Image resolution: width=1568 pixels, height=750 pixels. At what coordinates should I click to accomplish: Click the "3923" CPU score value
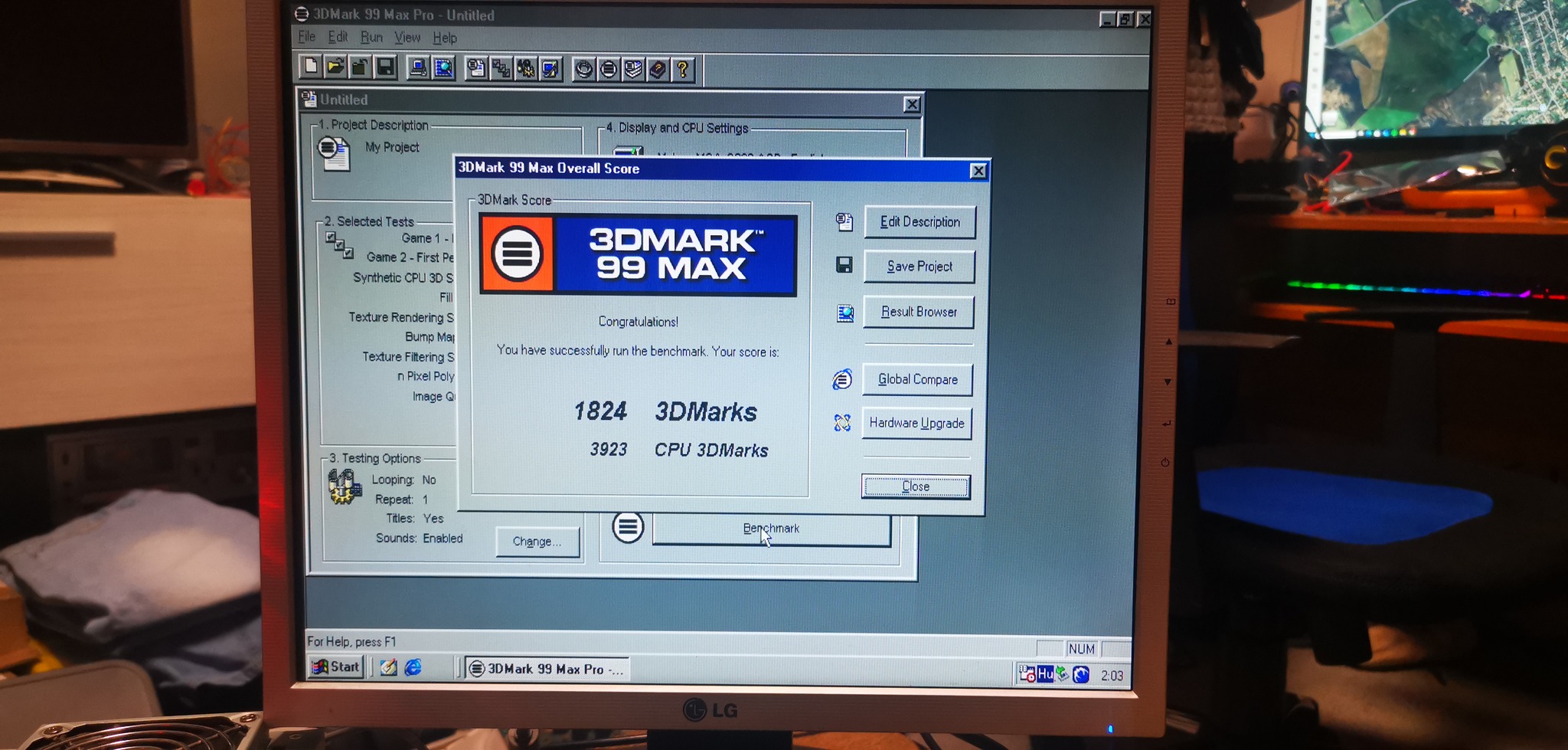[x=609, y=449]
